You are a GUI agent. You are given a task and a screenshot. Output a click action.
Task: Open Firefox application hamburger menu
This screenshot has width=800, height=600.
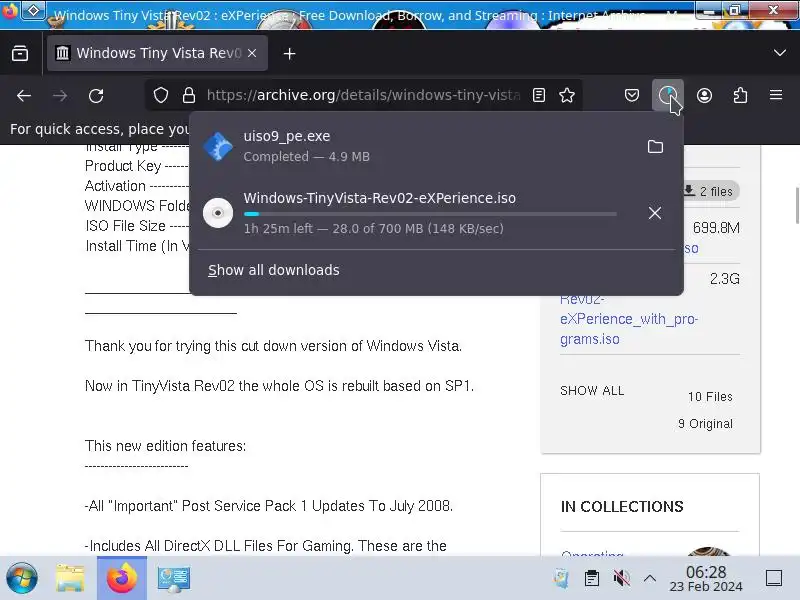[x=776, y=95]
